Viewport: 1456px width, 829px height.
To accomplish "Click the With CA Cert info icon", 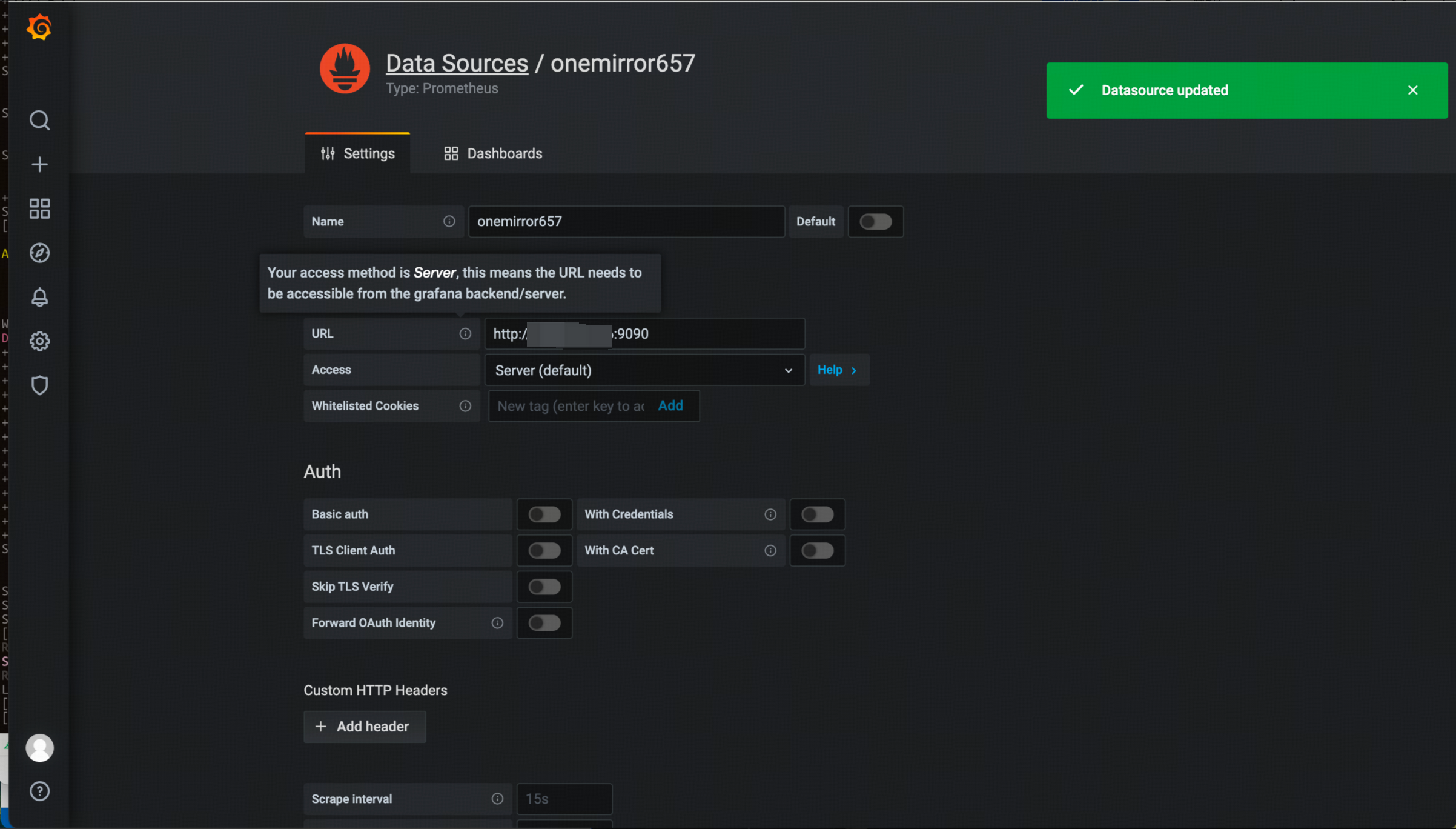I will tap(770, 551).
